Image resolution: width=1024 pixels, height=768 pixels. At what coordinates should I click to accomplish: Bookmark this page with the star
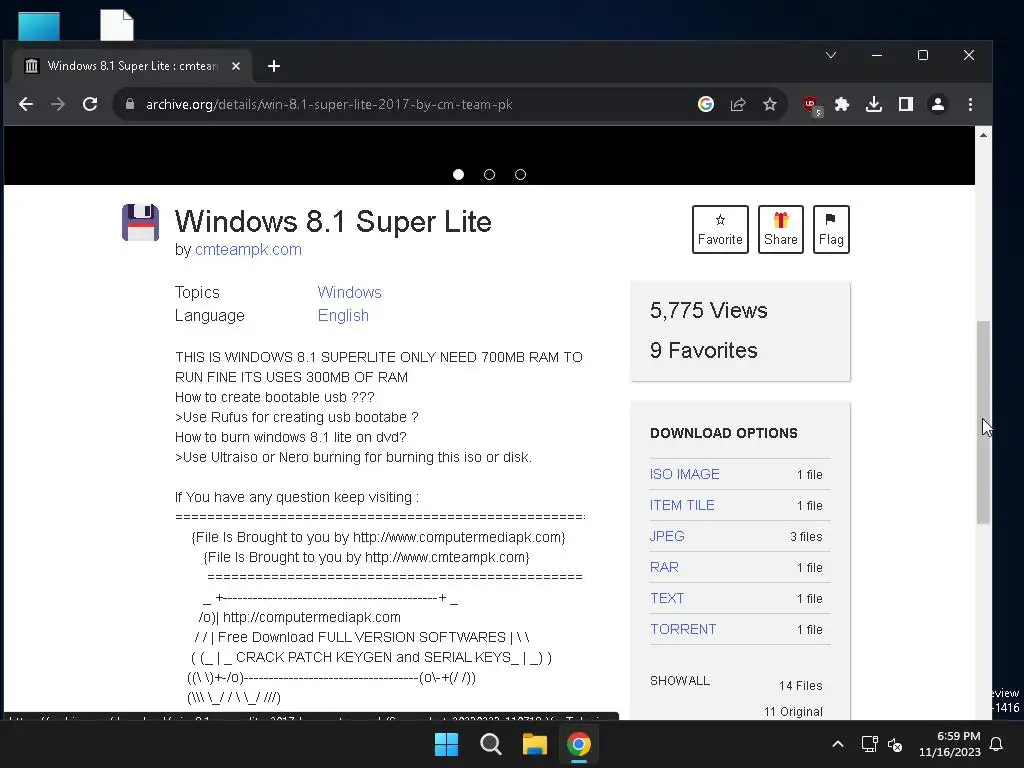(x=770, y=104)
